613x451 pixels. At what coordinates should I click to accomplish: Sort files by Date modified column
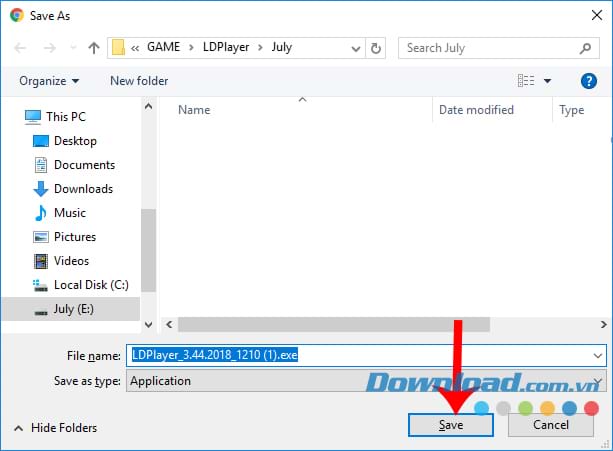476,110
